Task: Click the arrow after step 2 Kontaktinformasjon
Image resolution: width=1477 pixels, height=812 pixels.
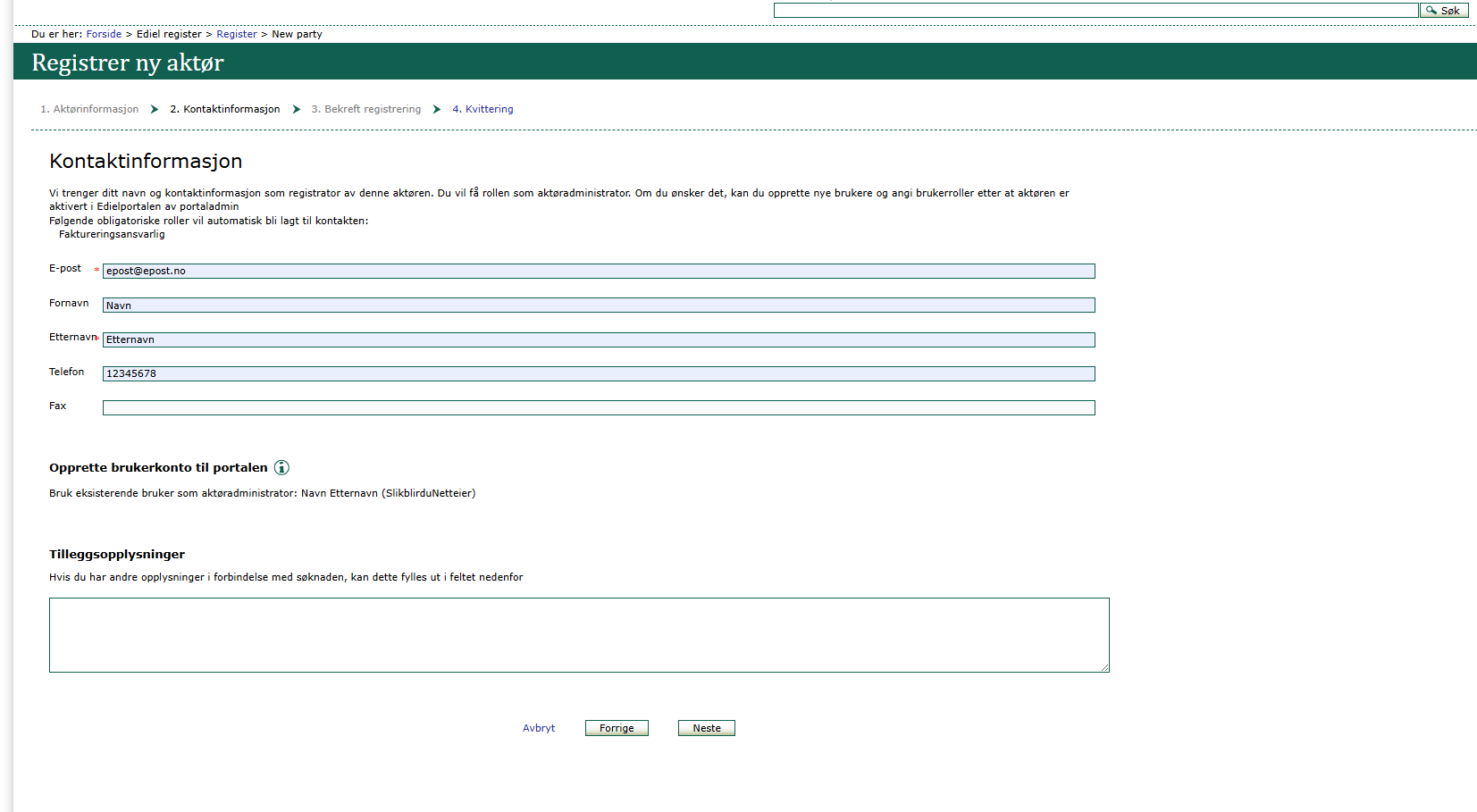Action: click(297, 109)
